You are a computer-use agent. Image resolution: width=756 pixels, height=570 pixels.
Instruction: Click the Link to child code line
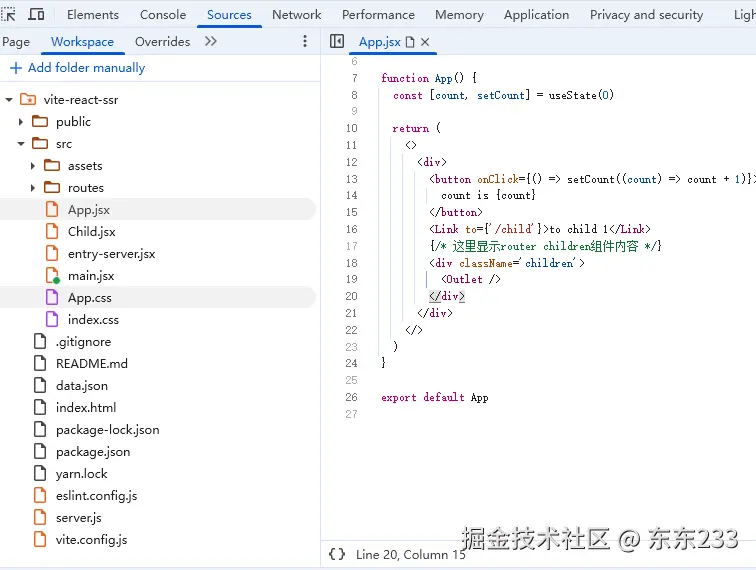[x=540, y=229]
